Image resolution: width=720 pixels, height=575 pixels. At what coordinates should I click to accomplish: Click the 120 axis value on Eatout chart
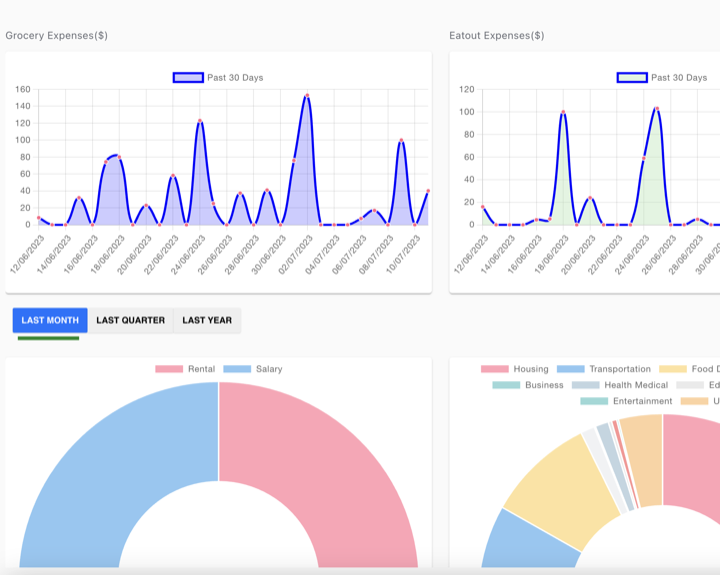[467, 89]
